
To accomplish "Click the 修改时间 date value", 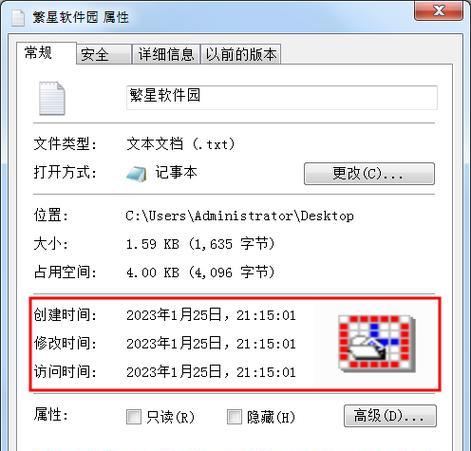I will (x=211, y=344).
